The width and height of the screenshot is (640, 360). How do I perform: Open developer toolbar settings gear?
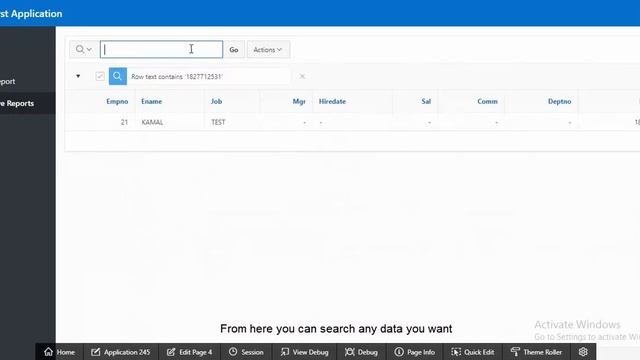[x=583, y=352]
